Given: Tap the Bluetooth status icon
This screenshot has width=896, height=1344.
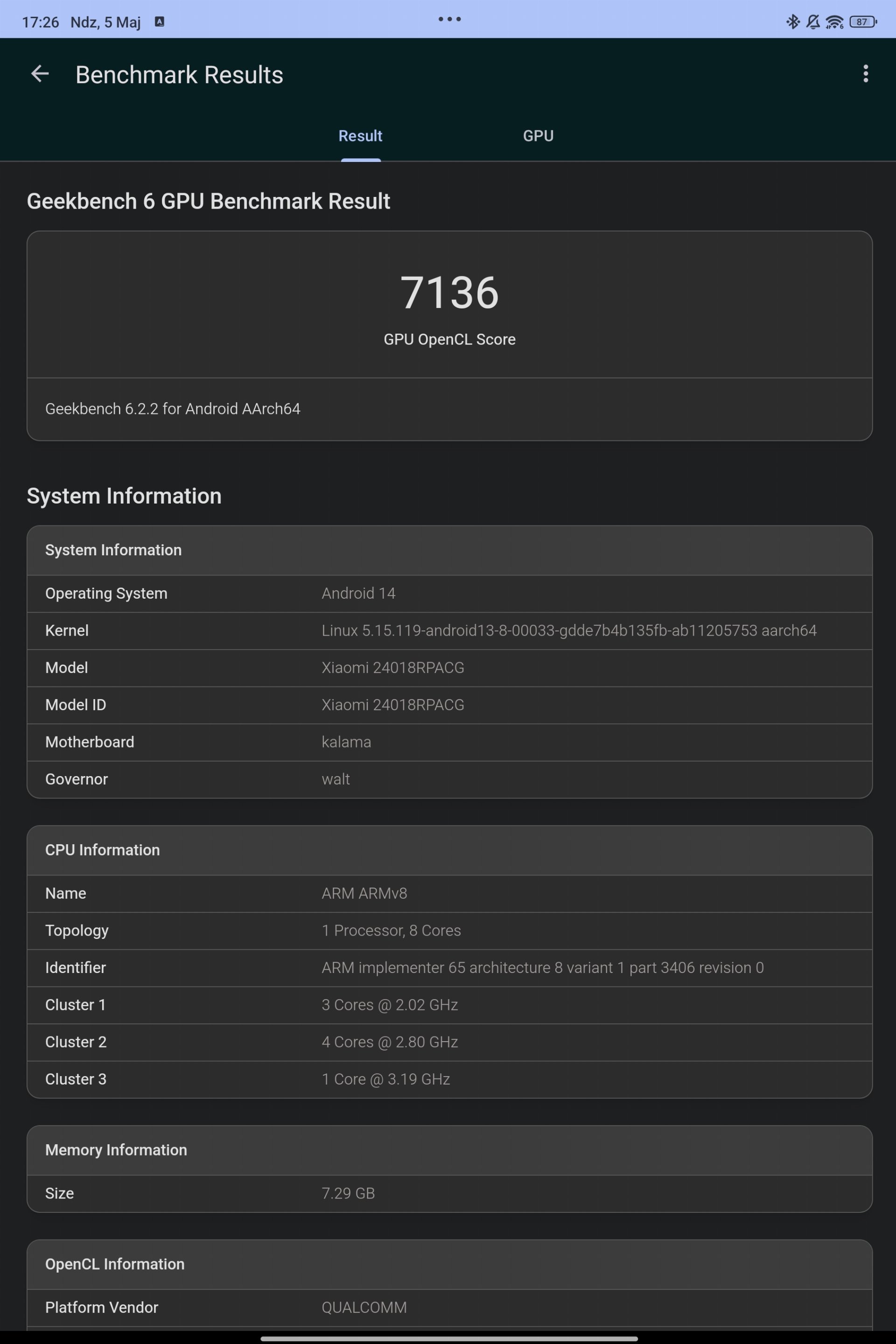Looking at the screenshot, I should pos(792,22).
